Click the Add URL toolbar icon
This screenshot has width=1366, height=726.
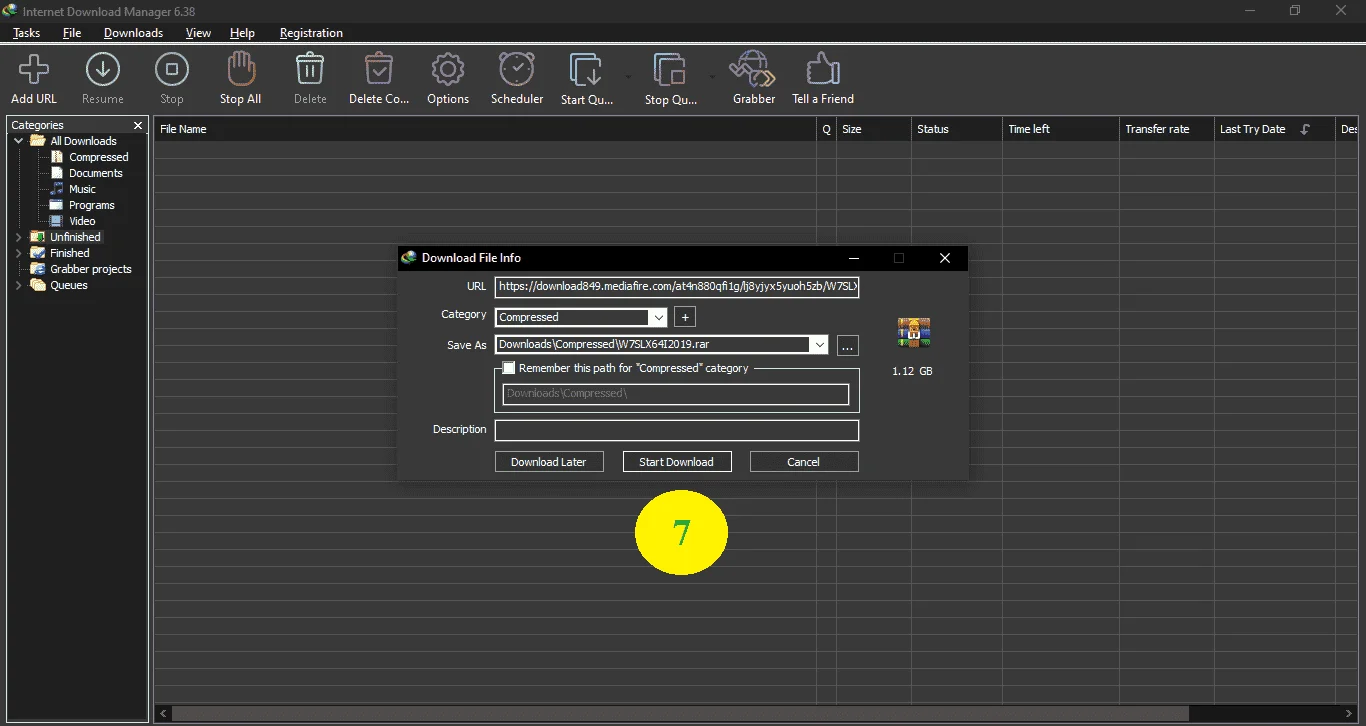(x=34, y=69)
